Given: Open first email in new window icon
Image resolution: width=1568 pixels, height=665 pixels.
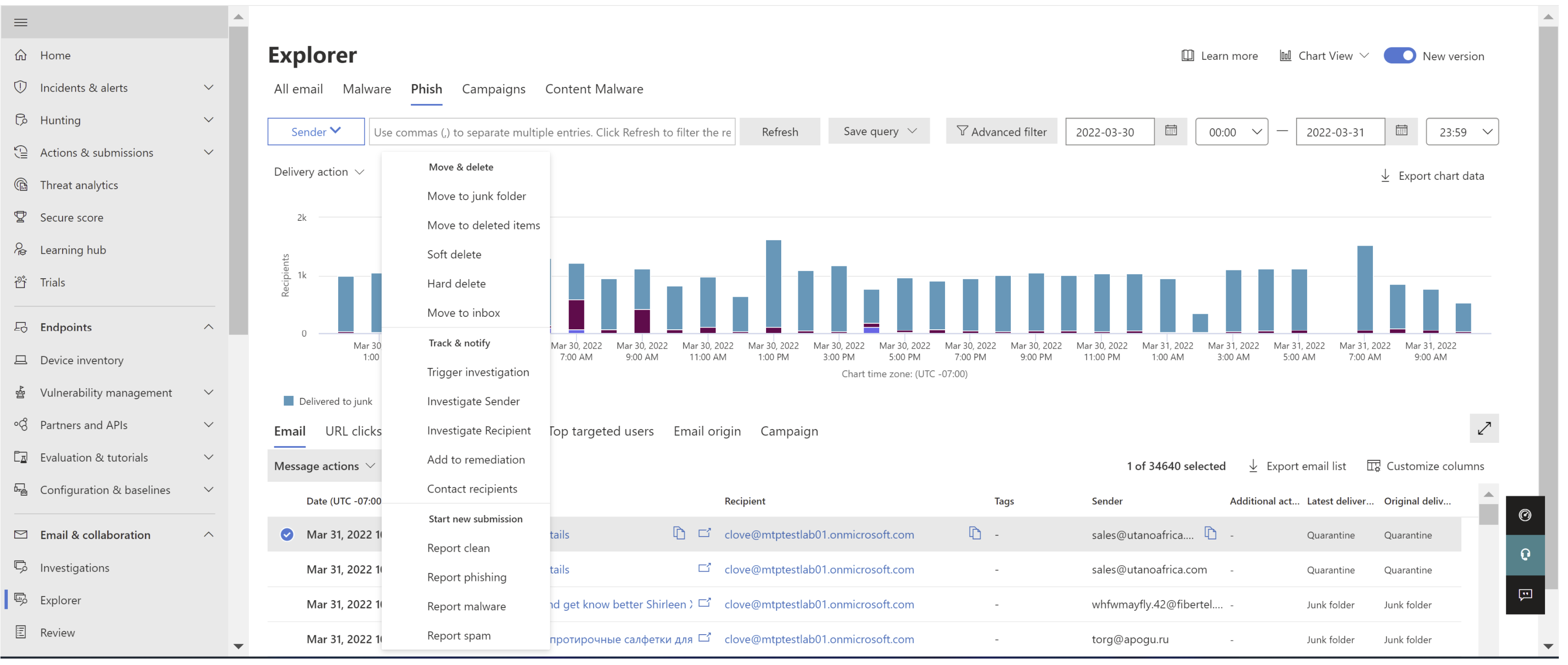Looking at the screenshot, I should pyautogui.click(x=704, y=533).
